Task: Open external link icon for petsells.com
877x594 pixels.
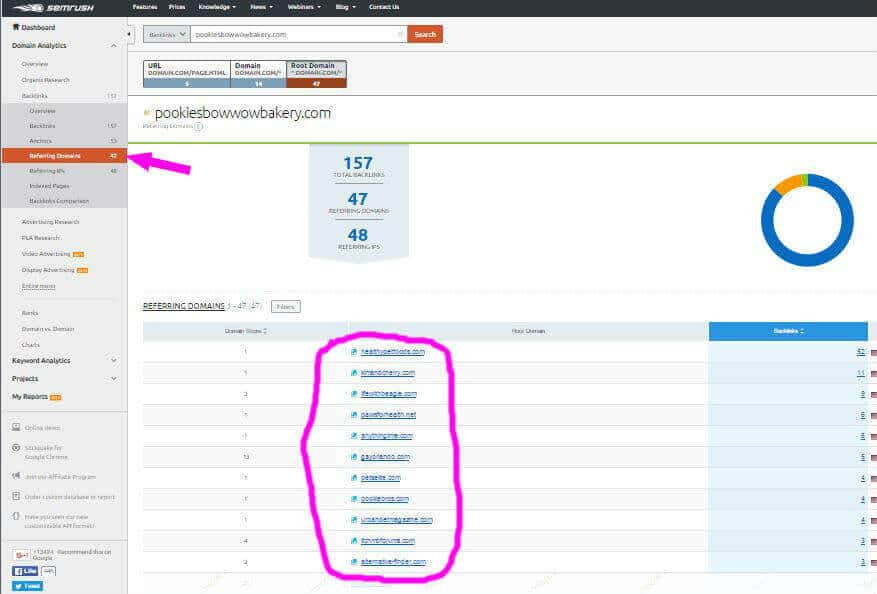Action: tap(353, 478)
